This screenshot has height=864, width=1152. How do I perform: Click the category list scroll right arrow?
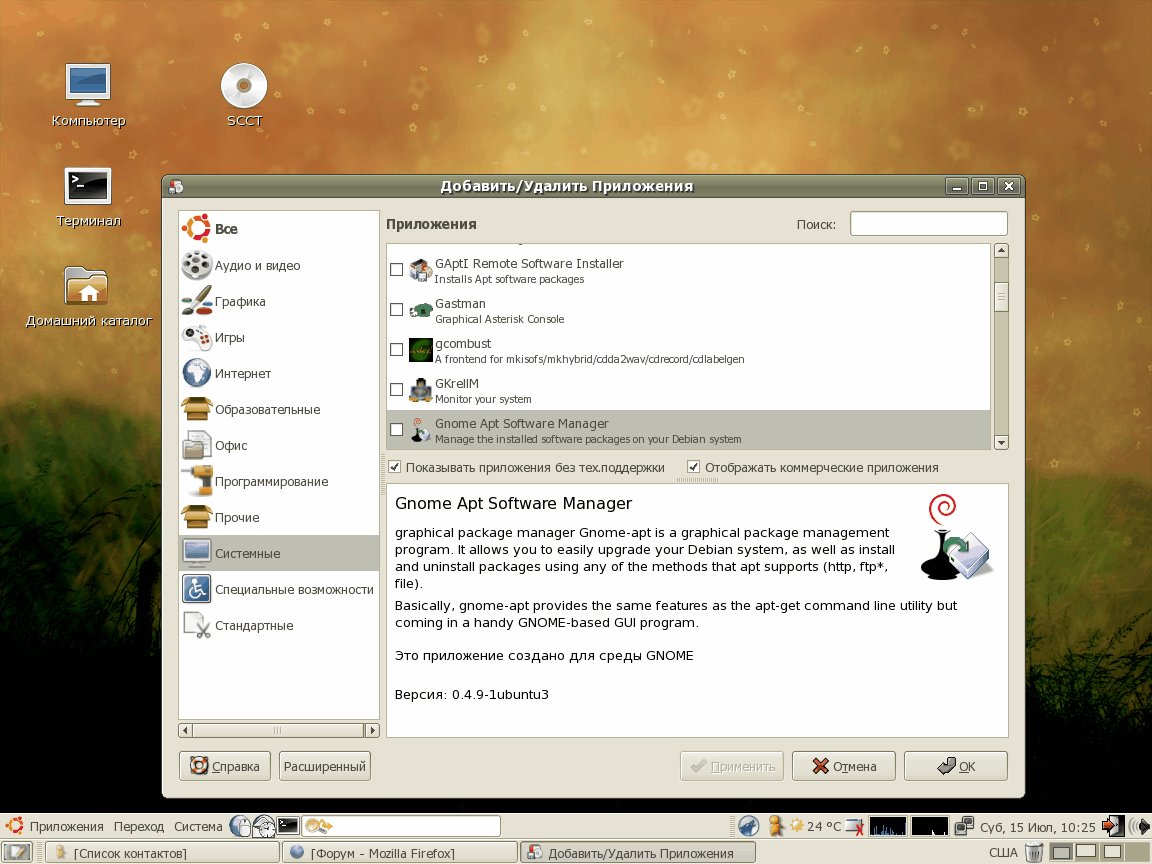pos(372,730)
